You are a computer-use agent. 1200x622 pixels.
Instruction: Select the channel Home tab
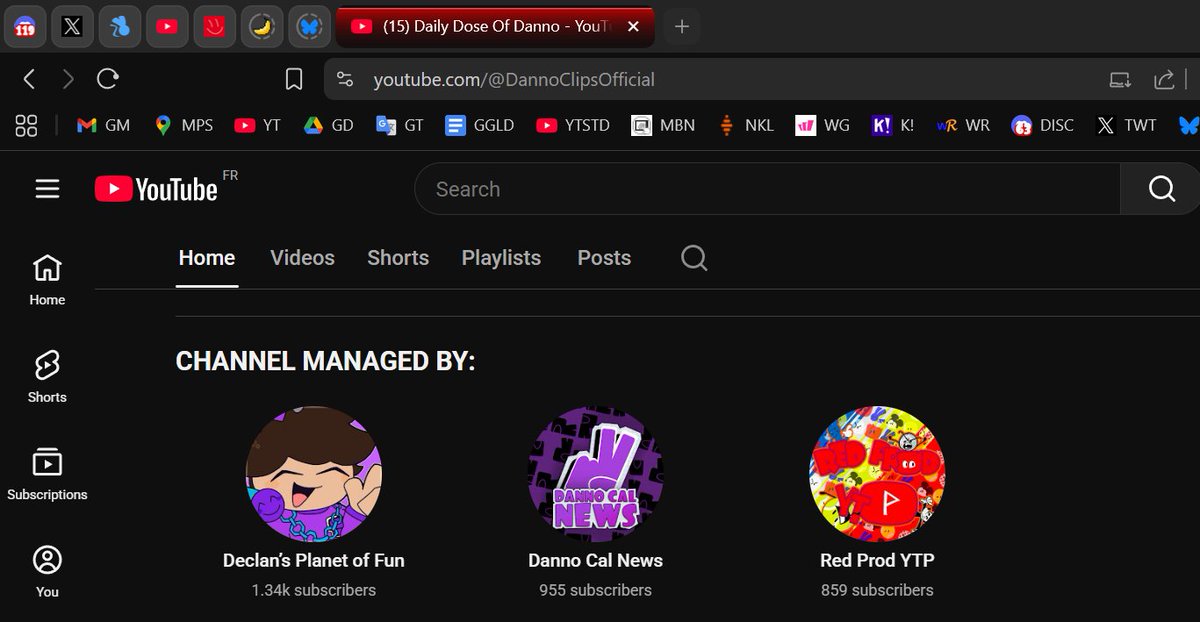pyautogui.click(x=207, y=258)
